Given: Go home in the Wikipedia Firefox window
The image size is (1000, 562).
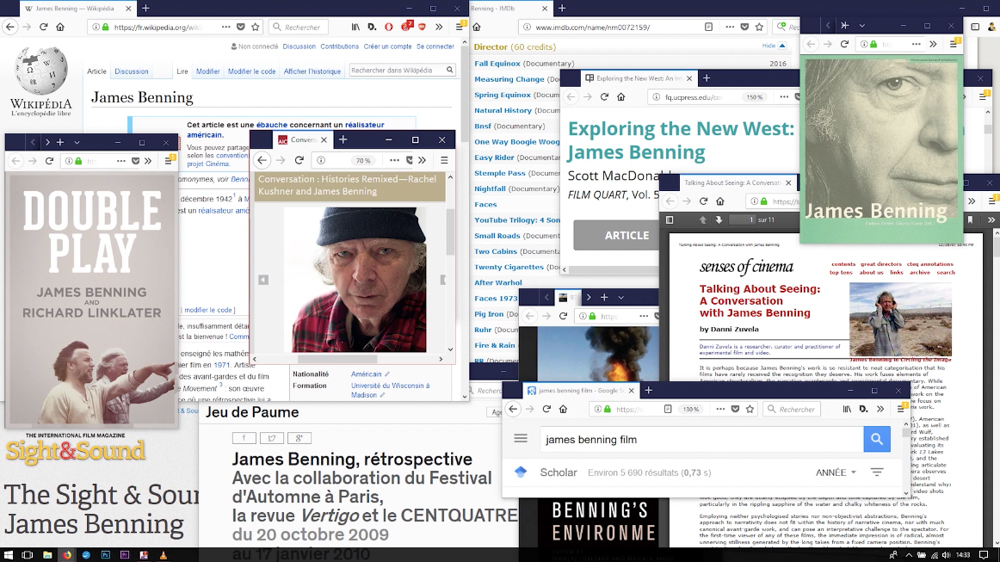Looking at the screenshot, I should tap(60, 27).
